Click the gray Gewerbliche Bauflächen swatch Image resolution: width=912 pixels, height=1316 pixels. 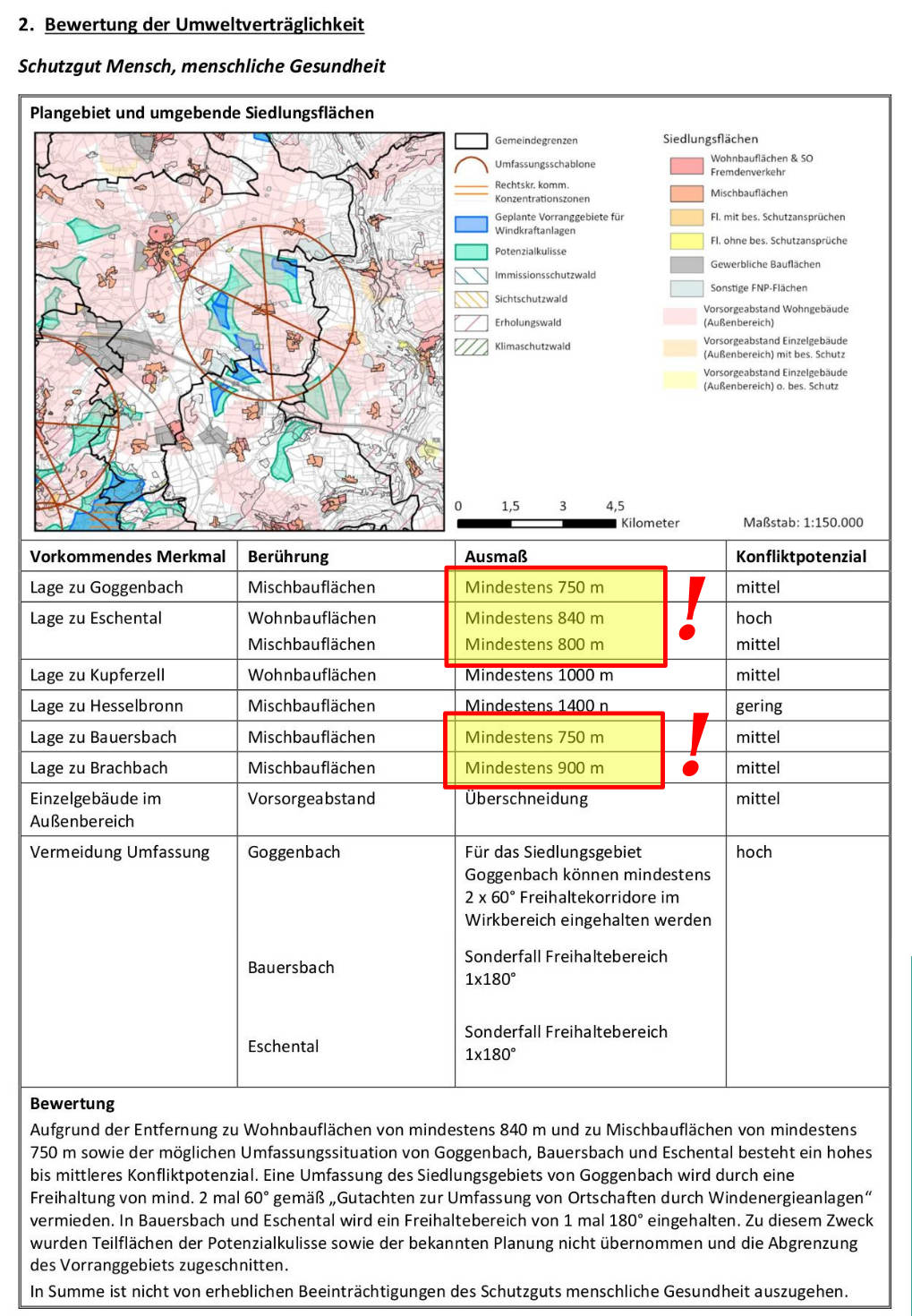point(686,265)
